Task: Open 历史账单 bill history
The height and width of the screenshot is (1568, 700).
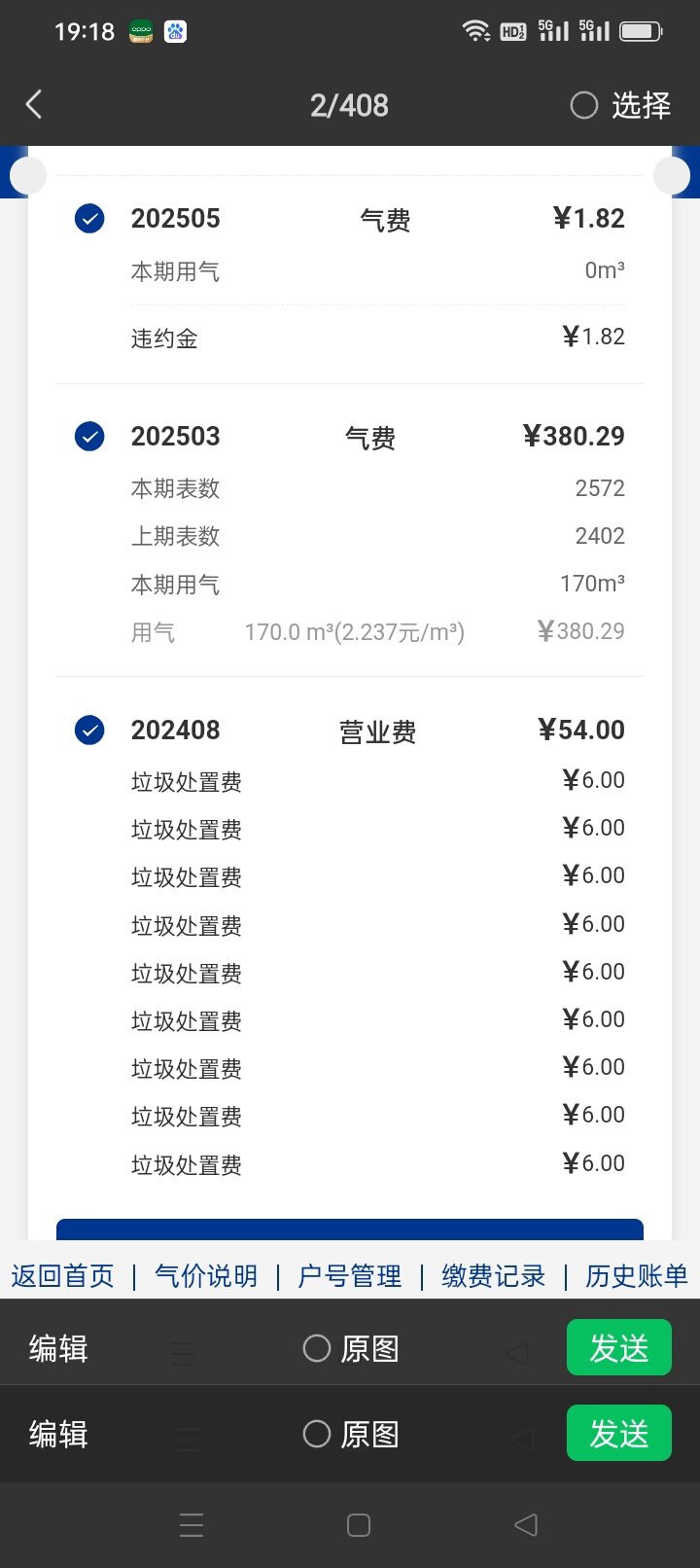Action: coord(636,1275)
